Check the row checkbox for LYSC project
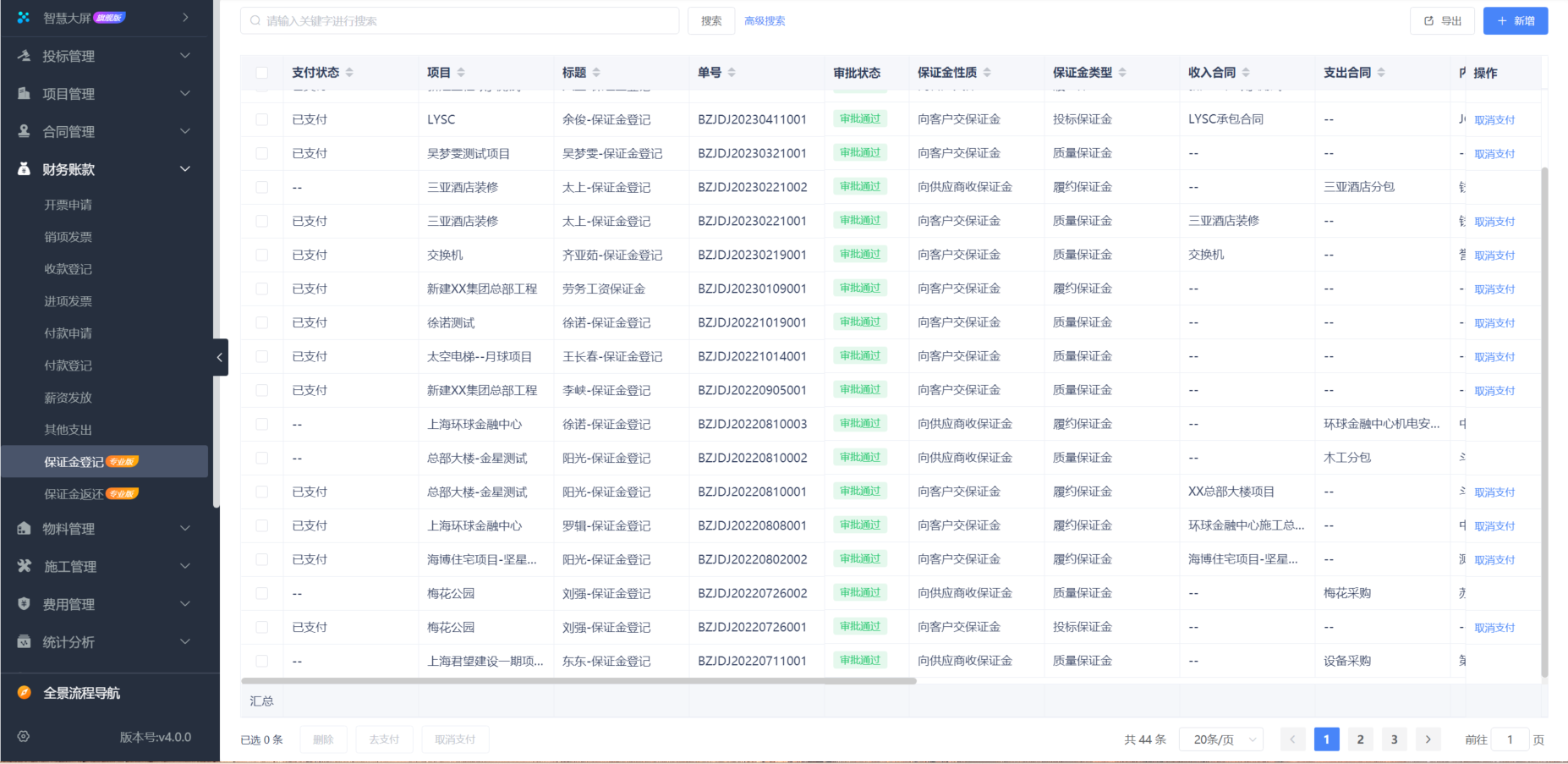Image resolution: width=1568 pixels, height=764 pixels. point(262,118)
